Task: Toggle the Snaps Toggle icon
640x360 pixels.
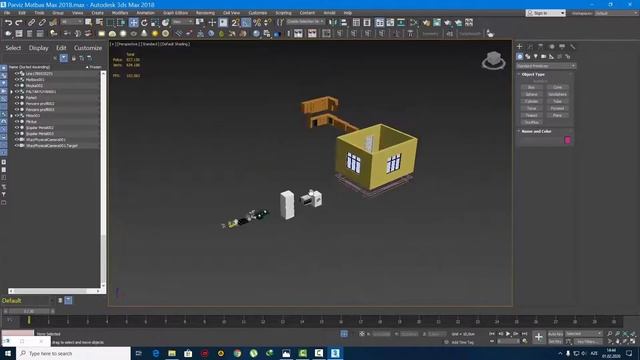Action: [x=236, y=23]
